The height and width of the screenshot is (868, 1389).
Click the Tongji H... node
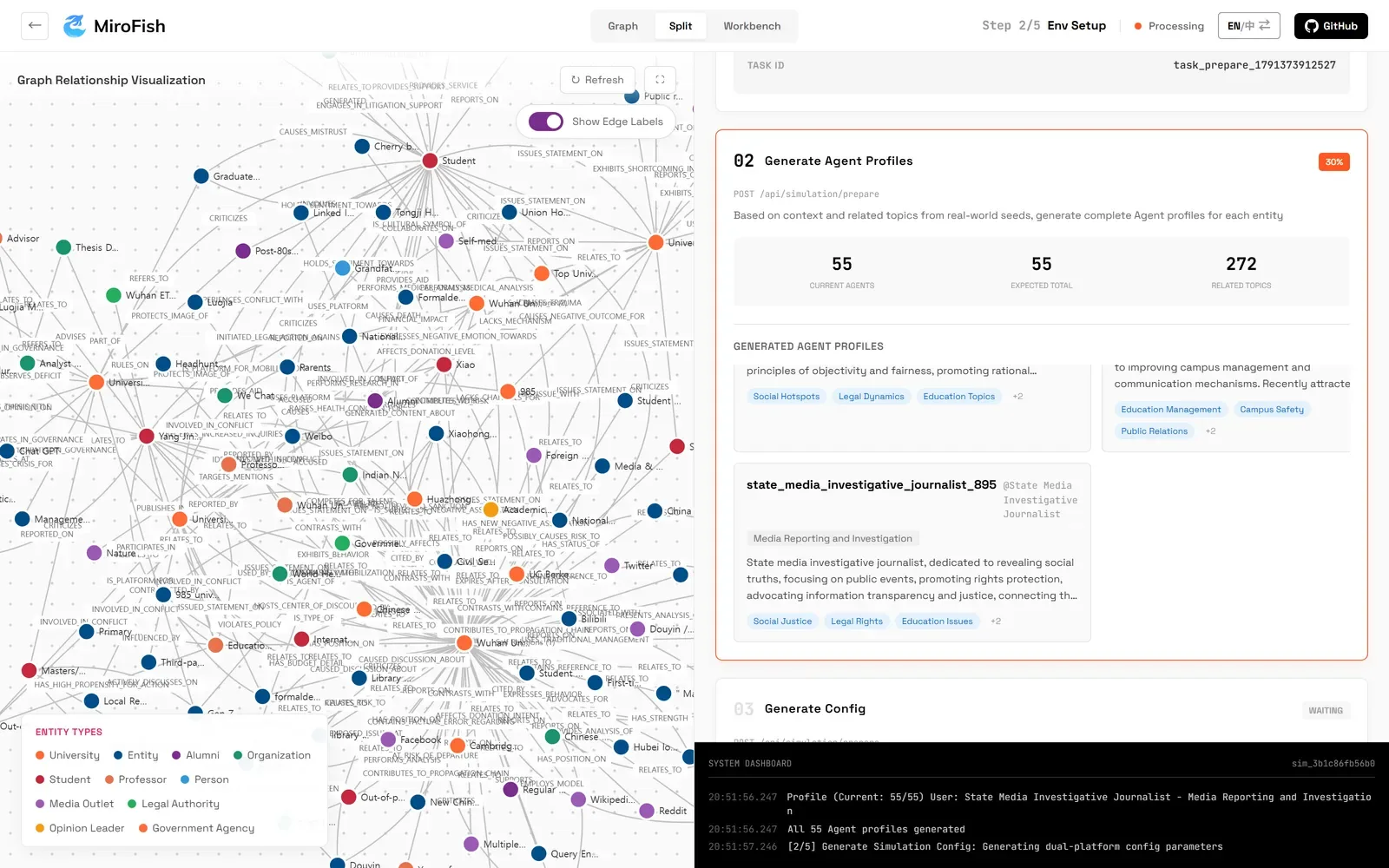point(383,213)
